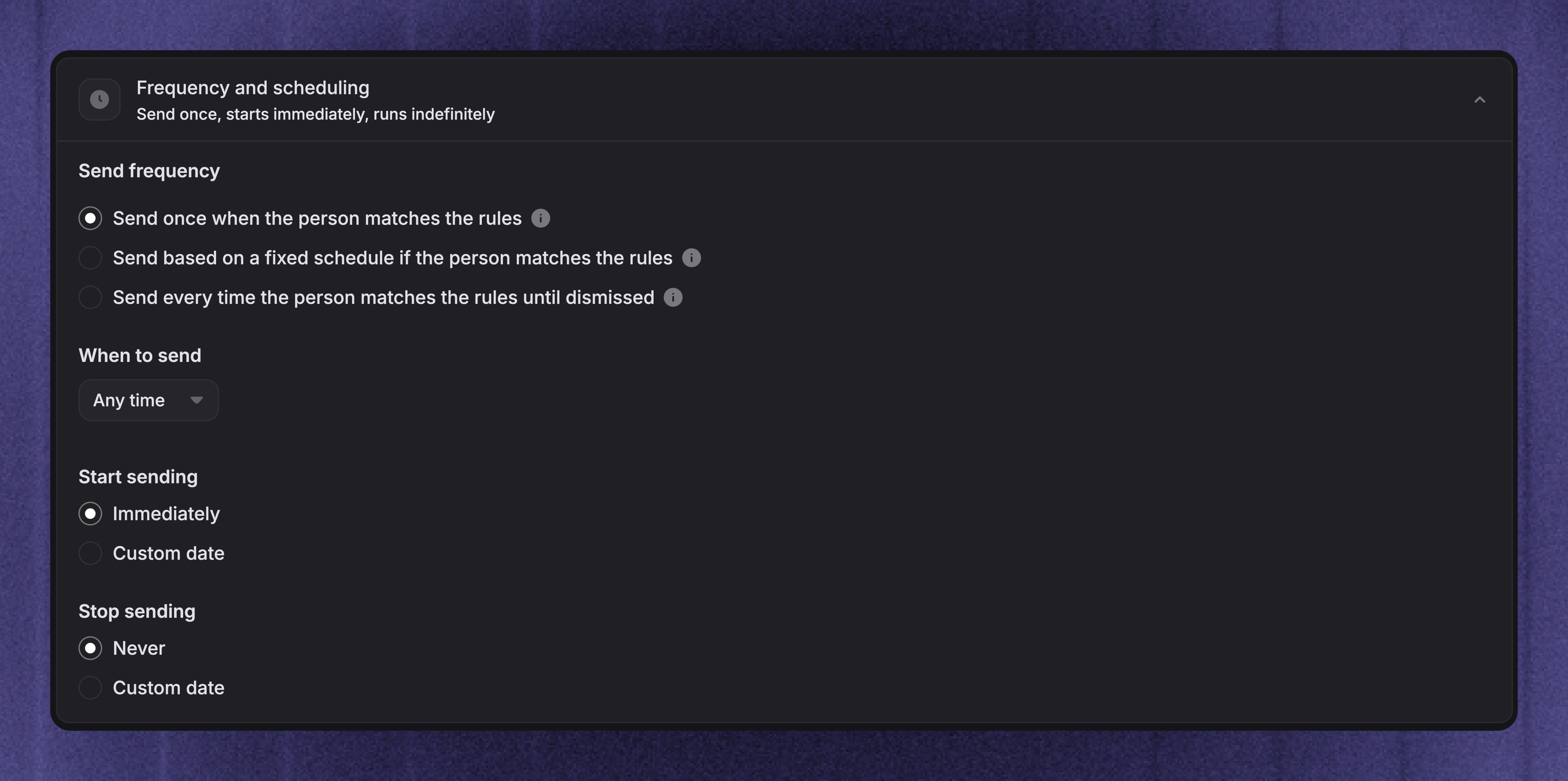Click the Send frequency heading
The width and height of the screenshot is (1568, 781).
coord(149,171)
